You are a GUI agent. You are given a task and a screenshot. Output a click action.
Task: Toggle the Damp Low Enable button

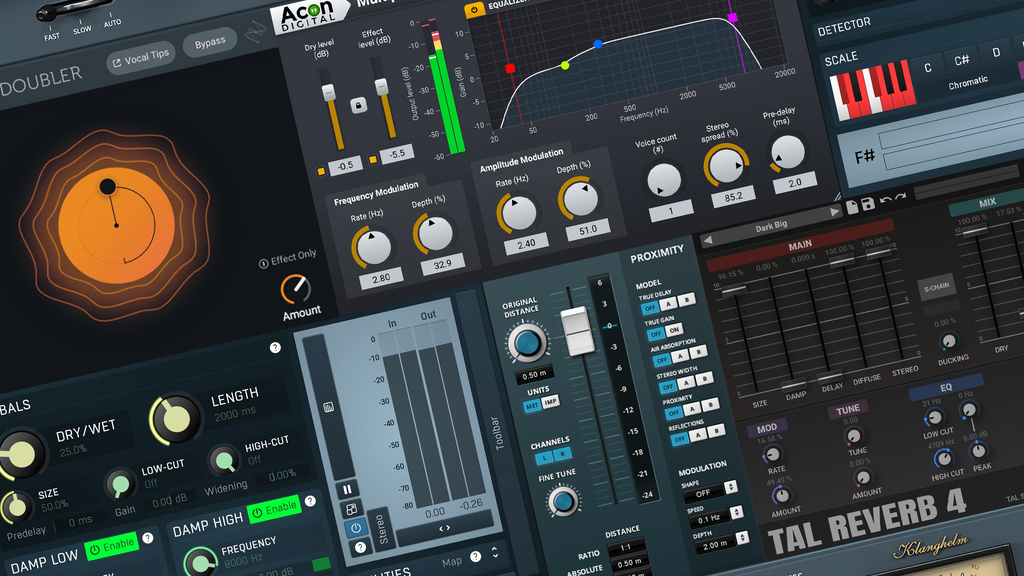coord(110,547)
